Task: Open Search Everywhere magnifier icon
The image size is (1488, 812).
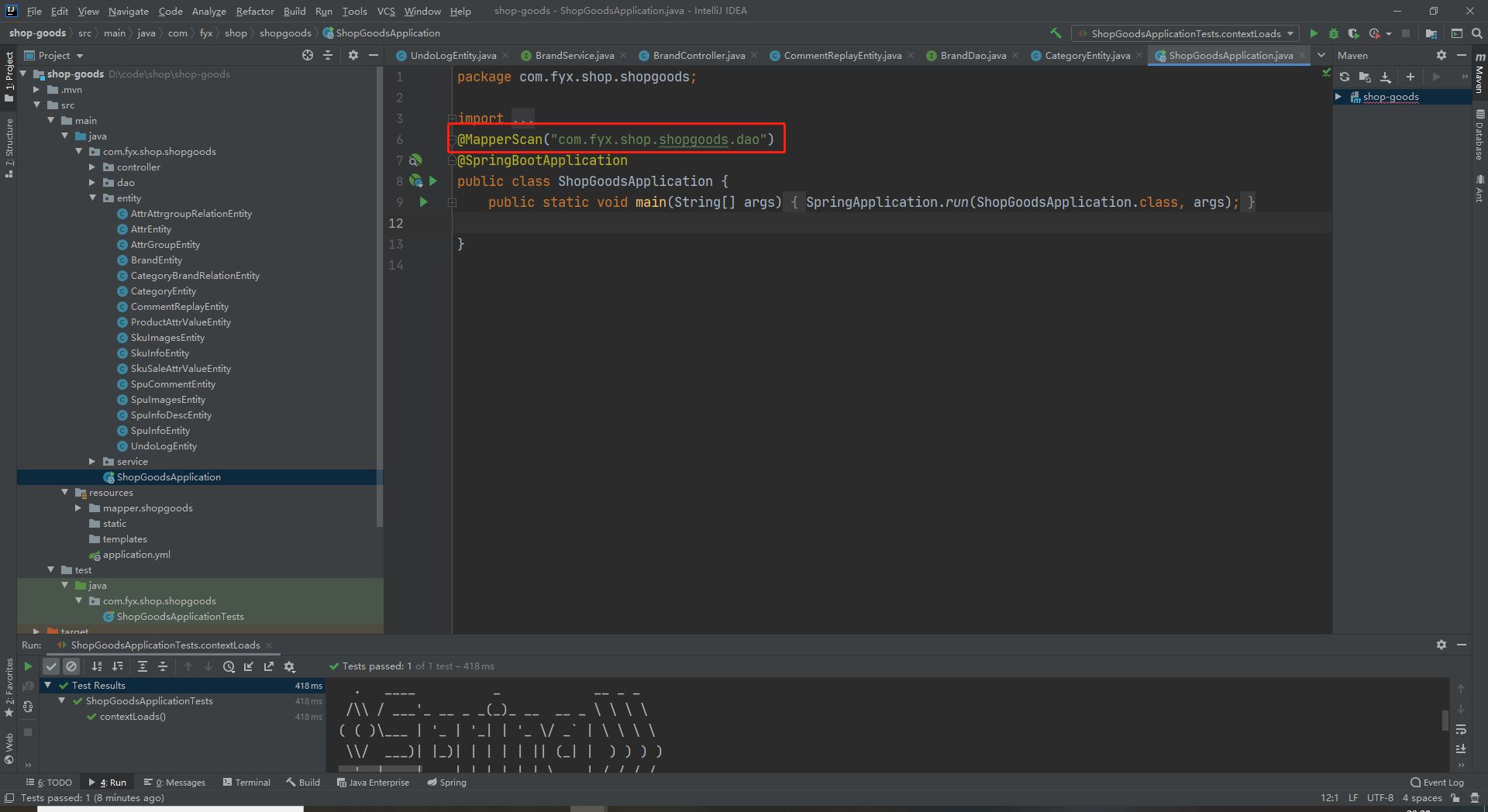Action: click(1477, 33)
